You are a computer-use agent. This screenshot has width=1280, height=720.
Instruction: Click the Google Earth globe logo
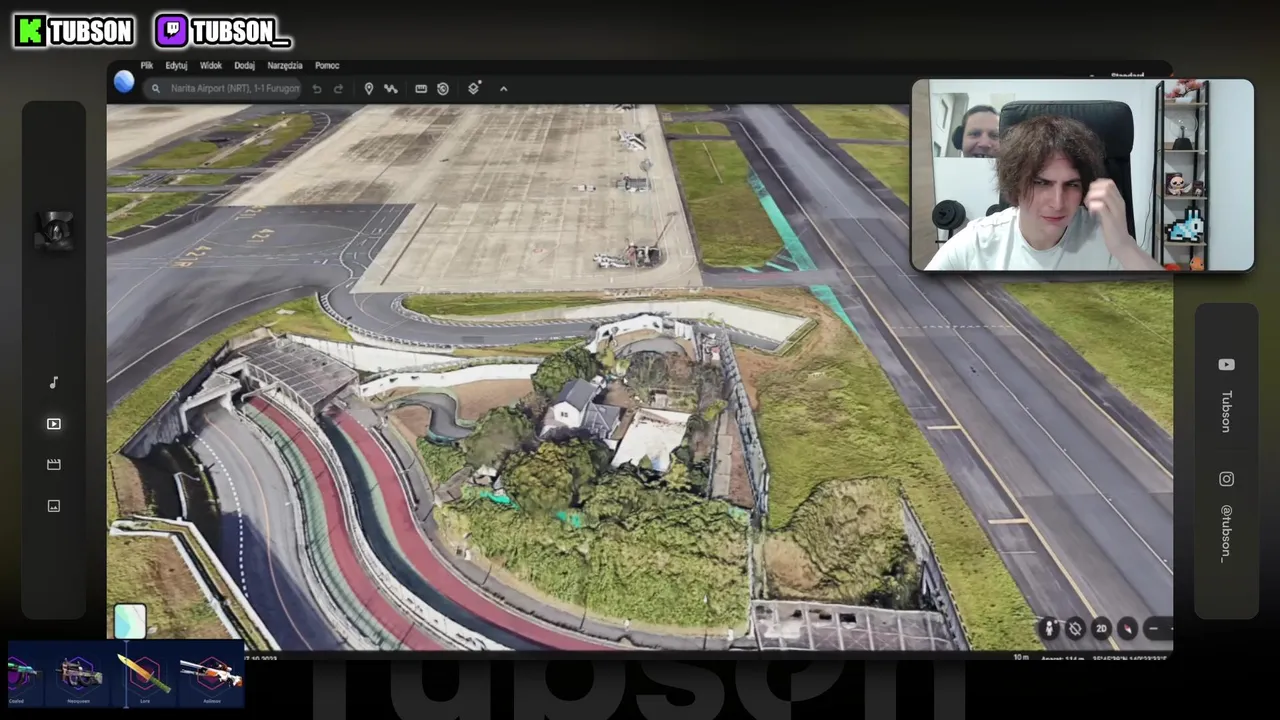(124, 82)
